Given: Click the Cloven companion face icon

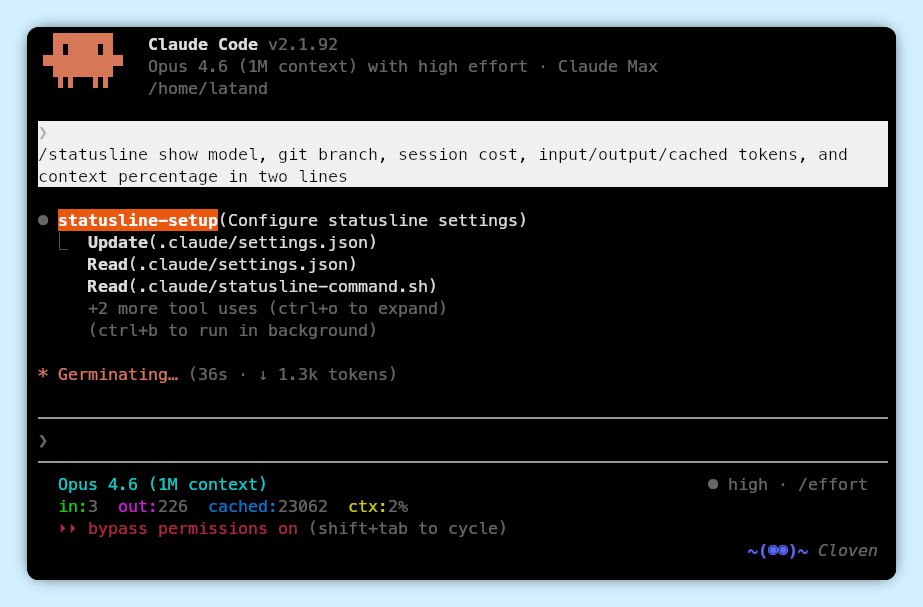Looking at the screenshot, I should [x=777, y=551].
